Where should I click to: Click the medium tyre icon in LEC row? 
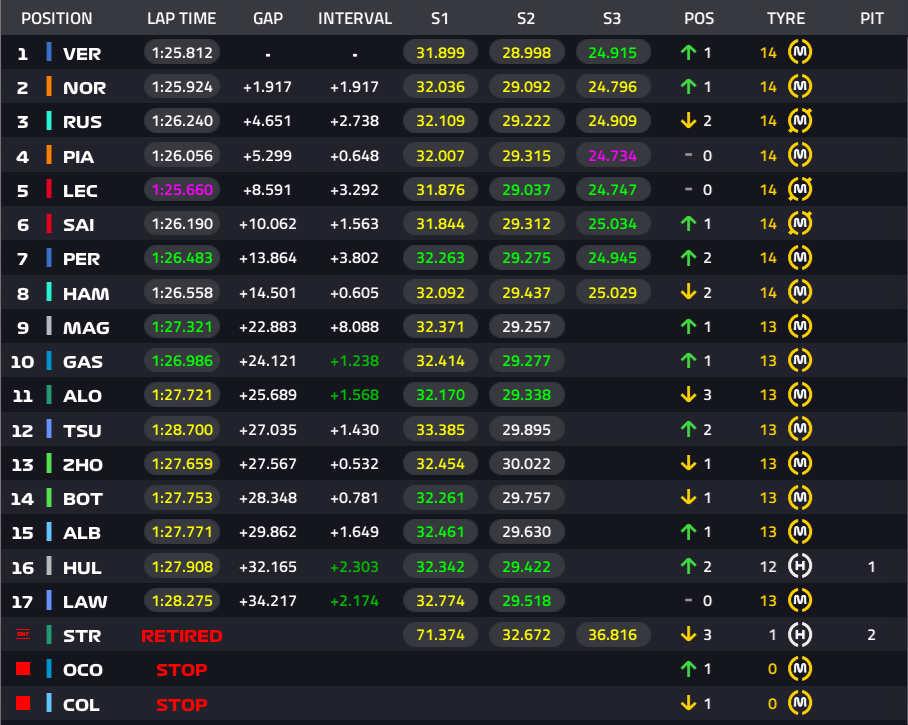pos(800,189)
